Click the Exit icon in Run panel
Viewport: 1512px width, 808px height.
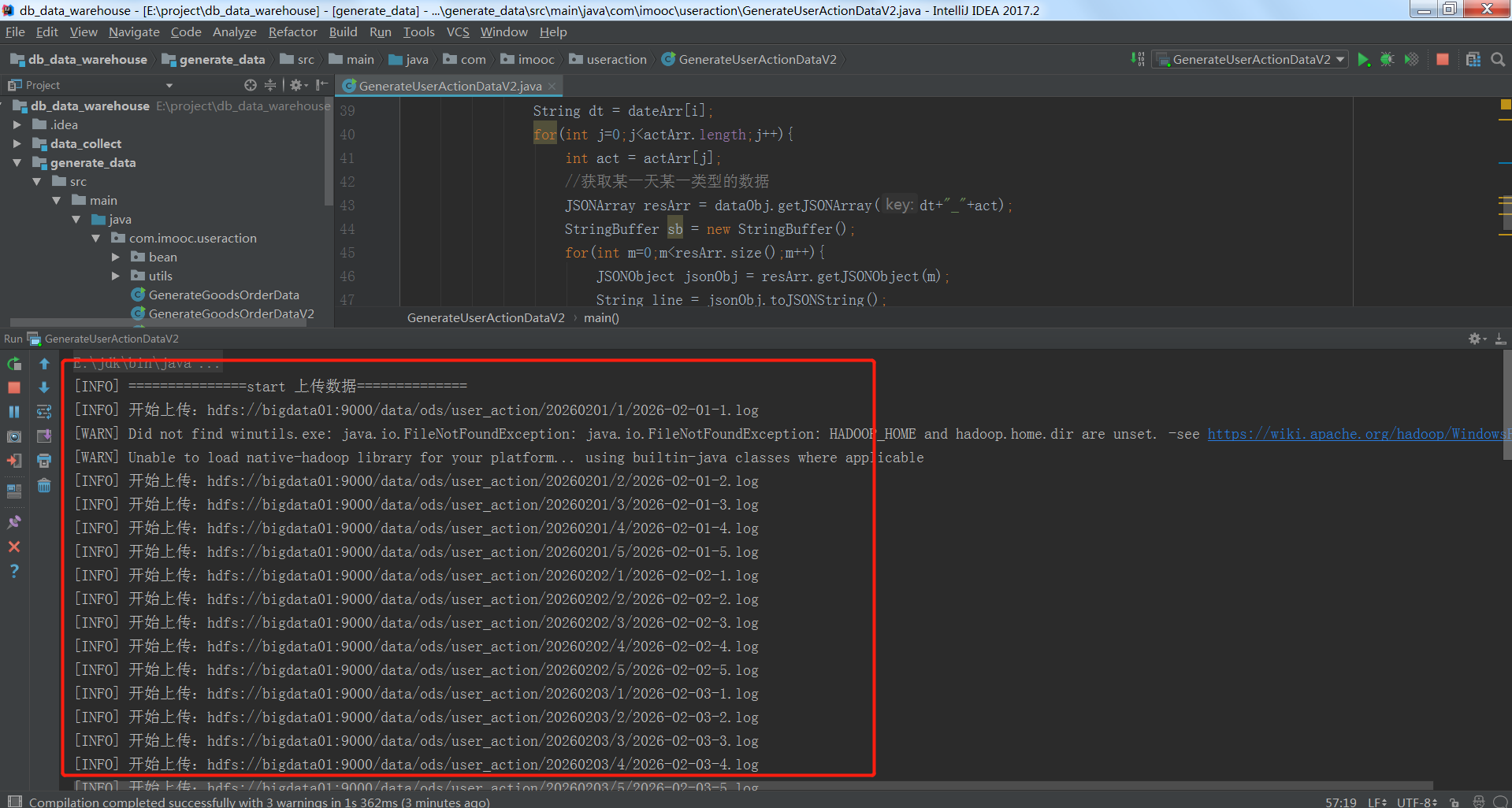tap(14, 461)
